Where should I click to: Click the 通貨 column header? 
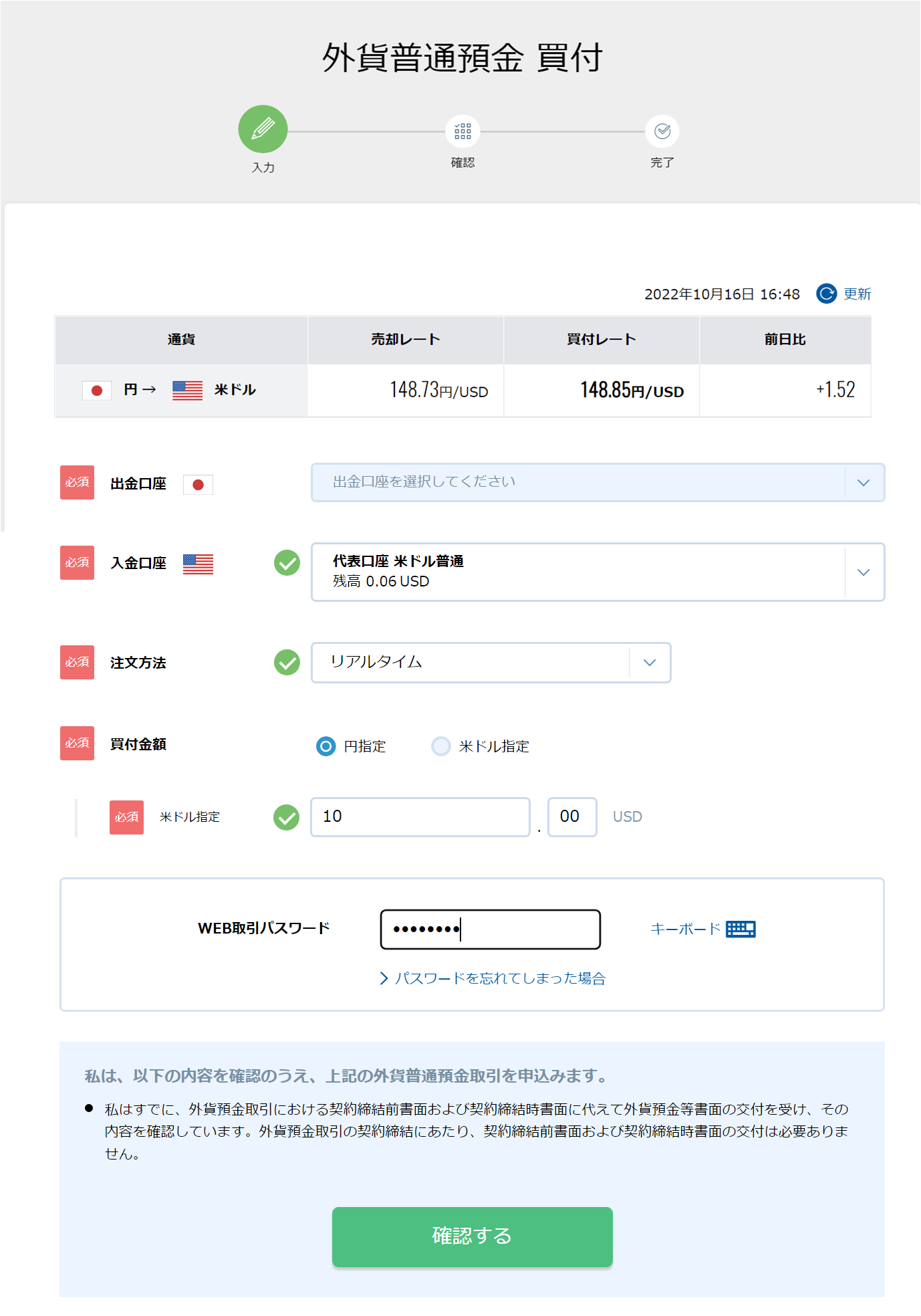pyautogui.click(x=181, y=340)
